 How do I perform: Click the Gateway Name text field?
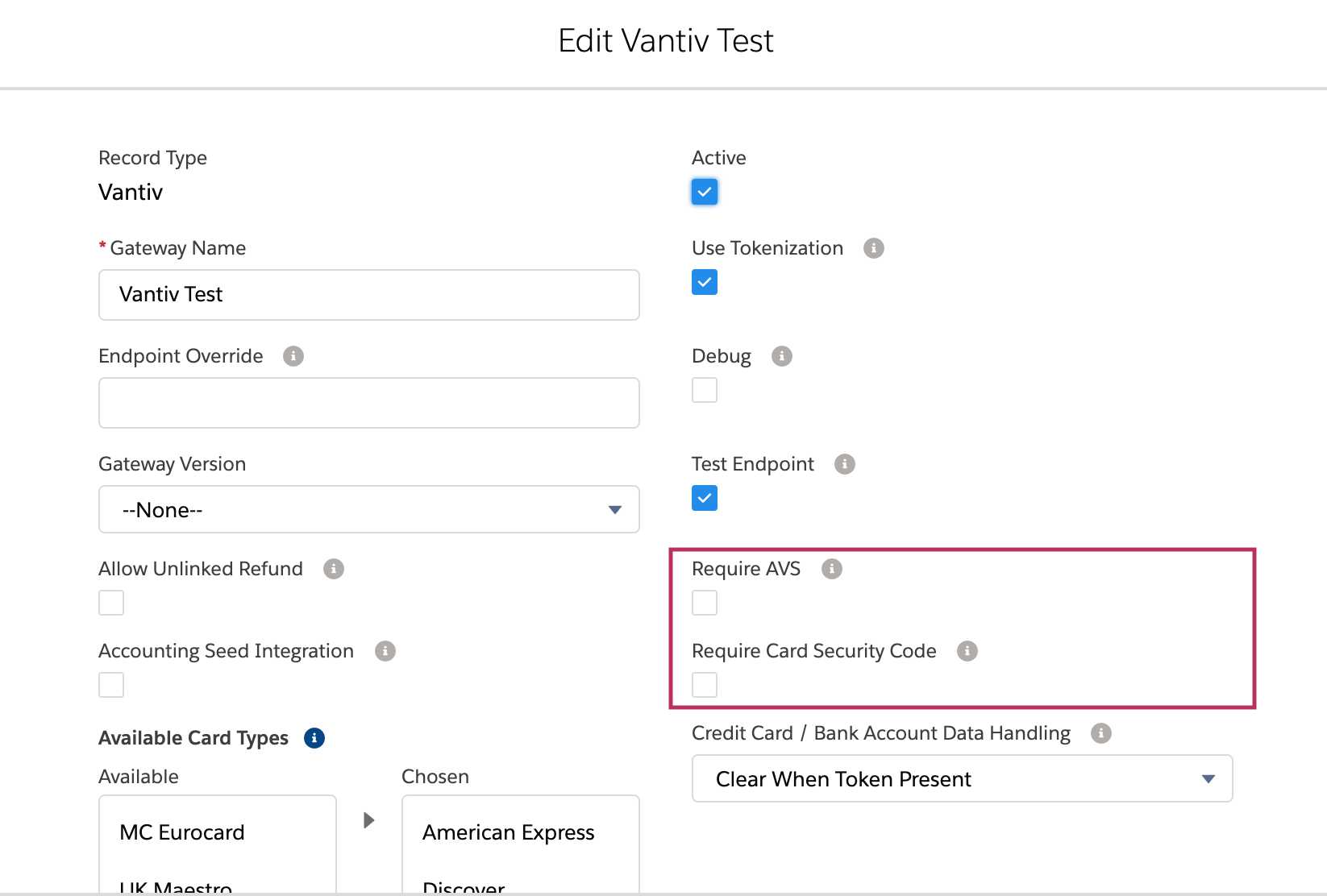pos(368,295)
